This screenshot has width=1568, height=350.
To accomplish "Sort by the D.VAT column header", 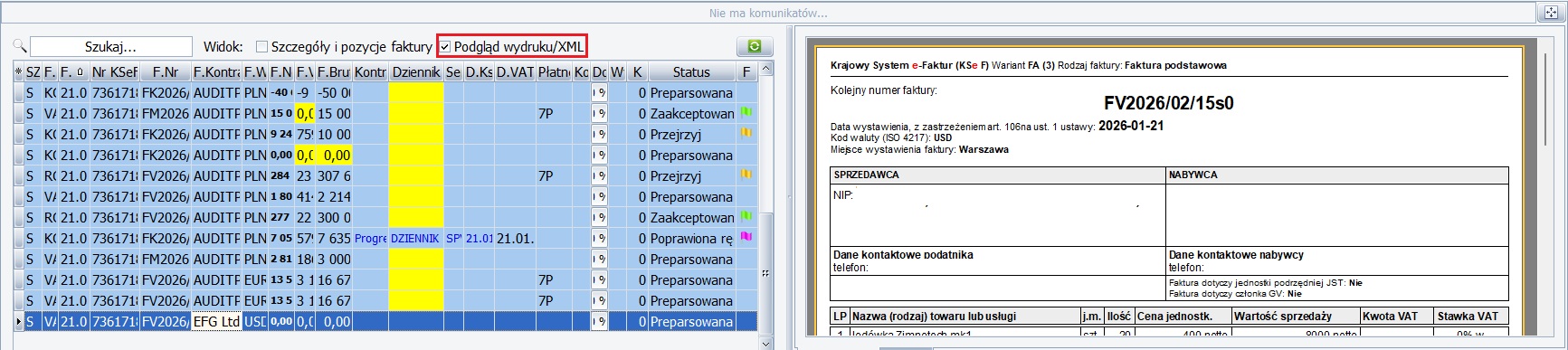I will [x=515, y=71].
